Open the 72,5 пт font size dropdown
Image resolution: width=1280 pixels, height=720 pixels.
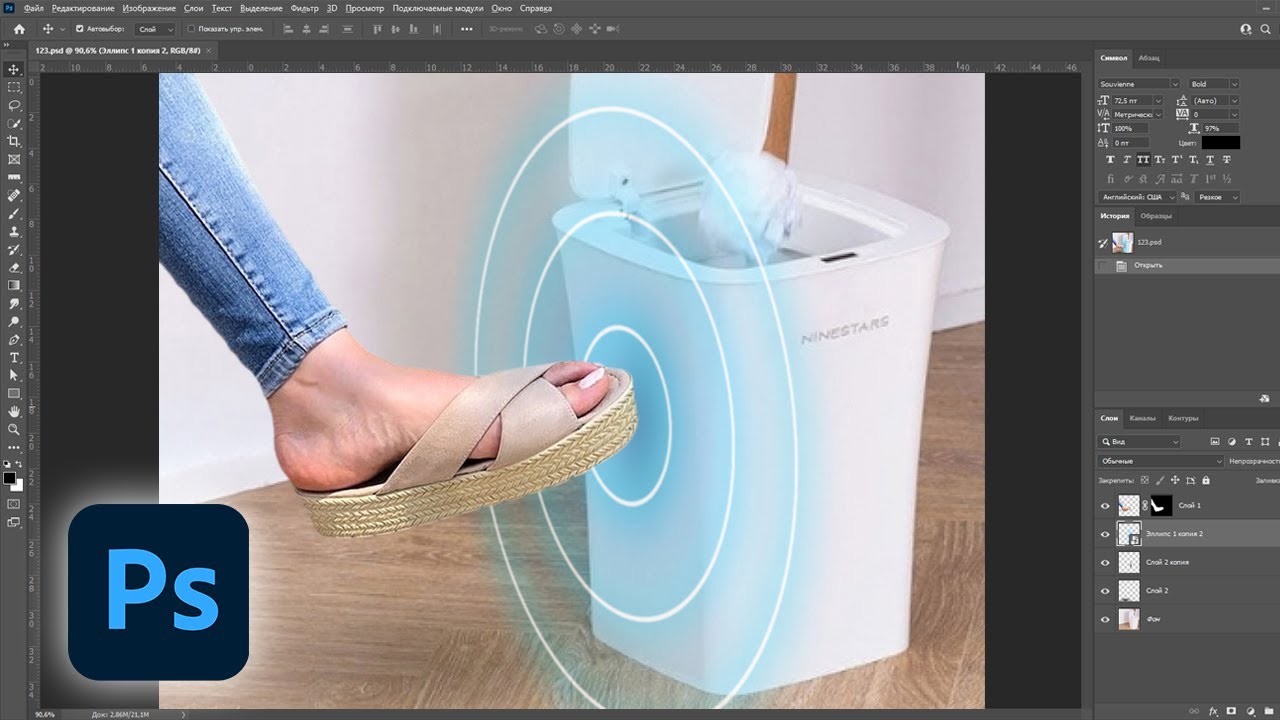click(1138, 101)
